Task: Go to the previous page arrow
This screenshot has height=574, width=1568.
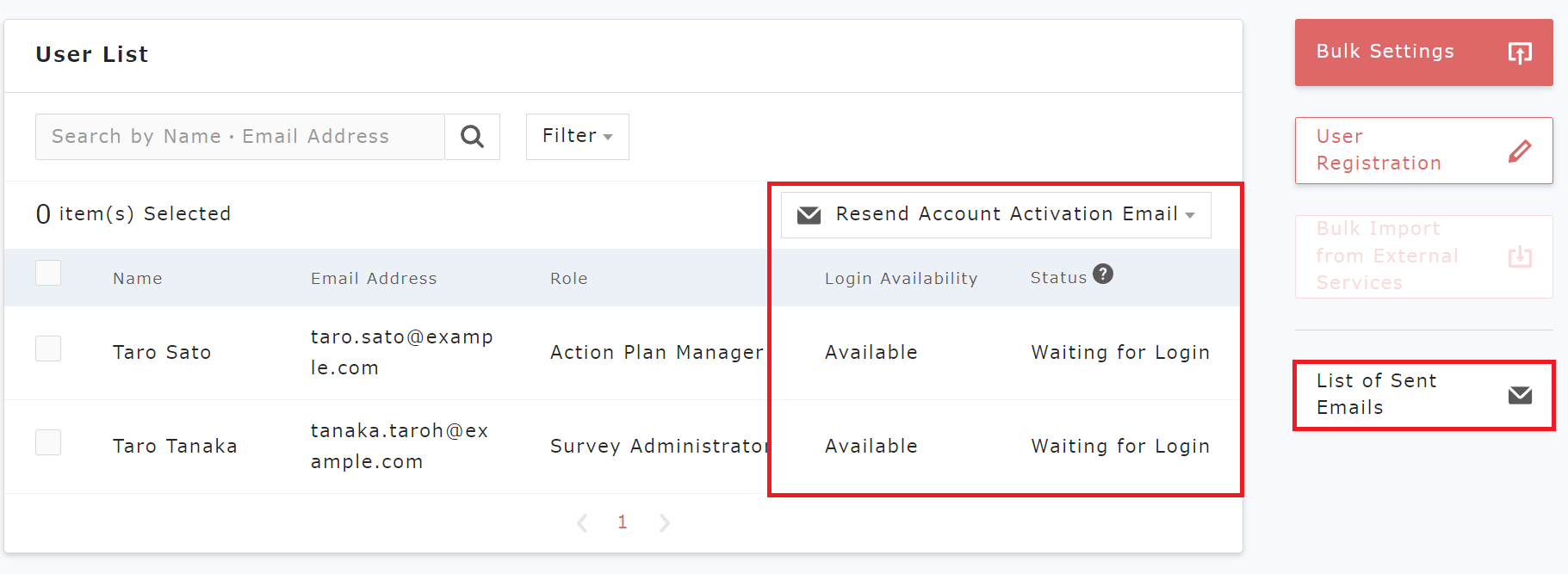Action: [x=582, y=522]
